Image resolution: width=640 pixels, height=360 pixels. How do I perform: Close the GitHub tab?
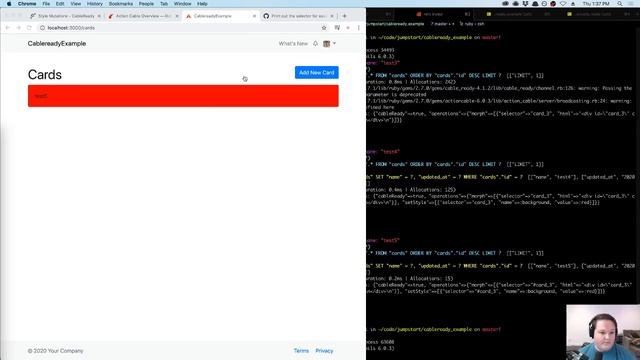point(332,16)
